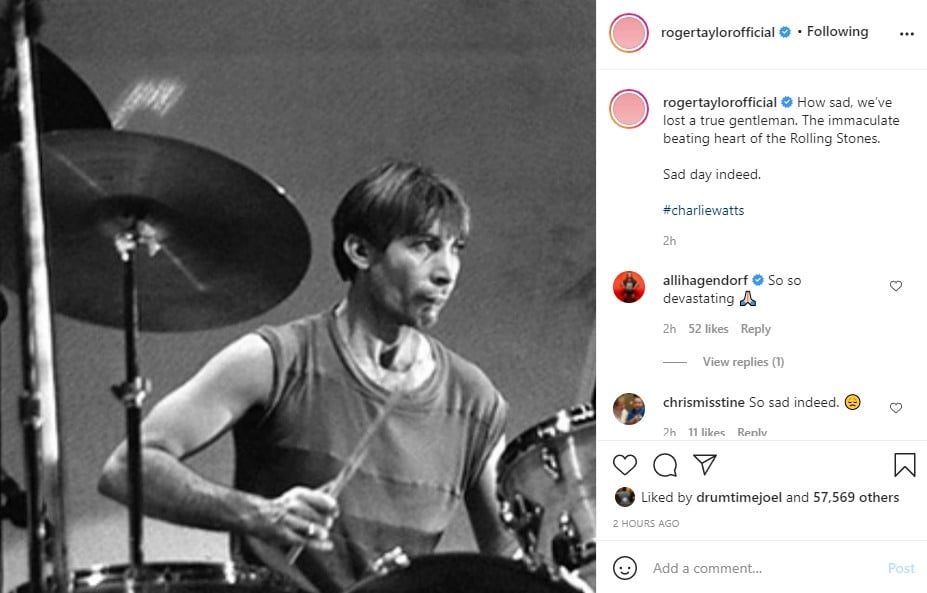Like chrismisstine's comment
This screenshot has height=593, width=927.
pos(896,407)
